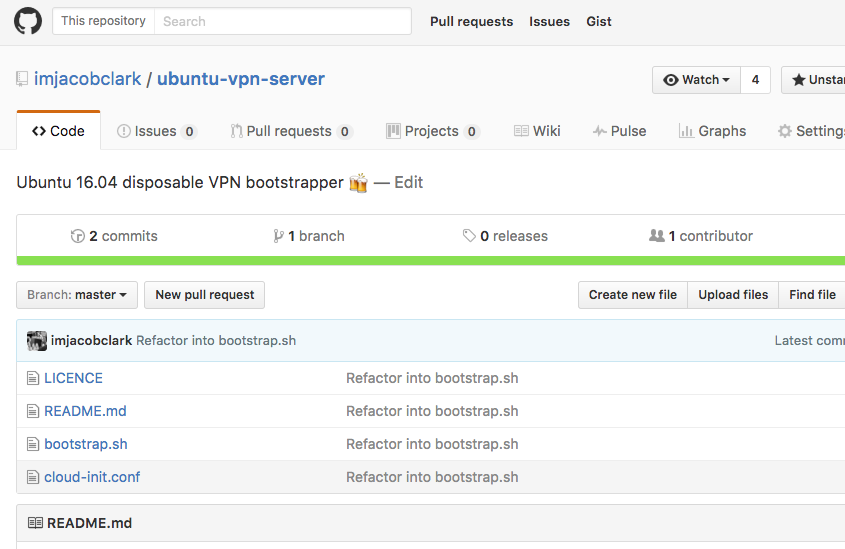Click the Find file button
The image size is (845, 549).
pos(812,295)
